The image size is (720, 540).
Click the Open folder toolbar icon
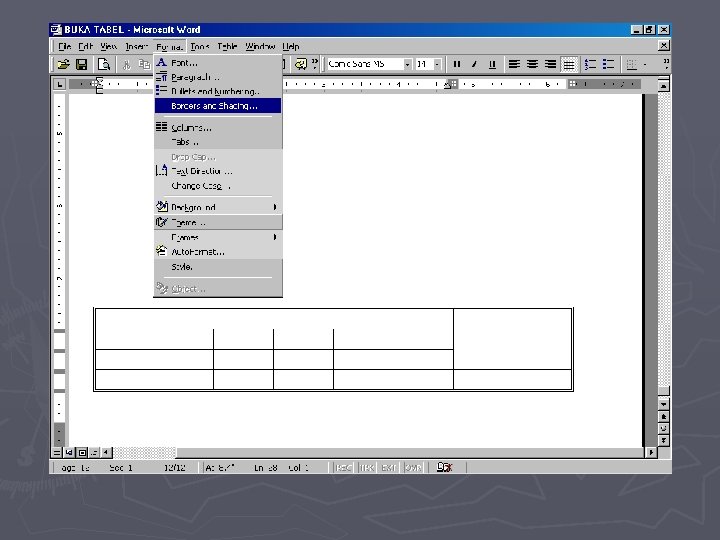[63, 64]
